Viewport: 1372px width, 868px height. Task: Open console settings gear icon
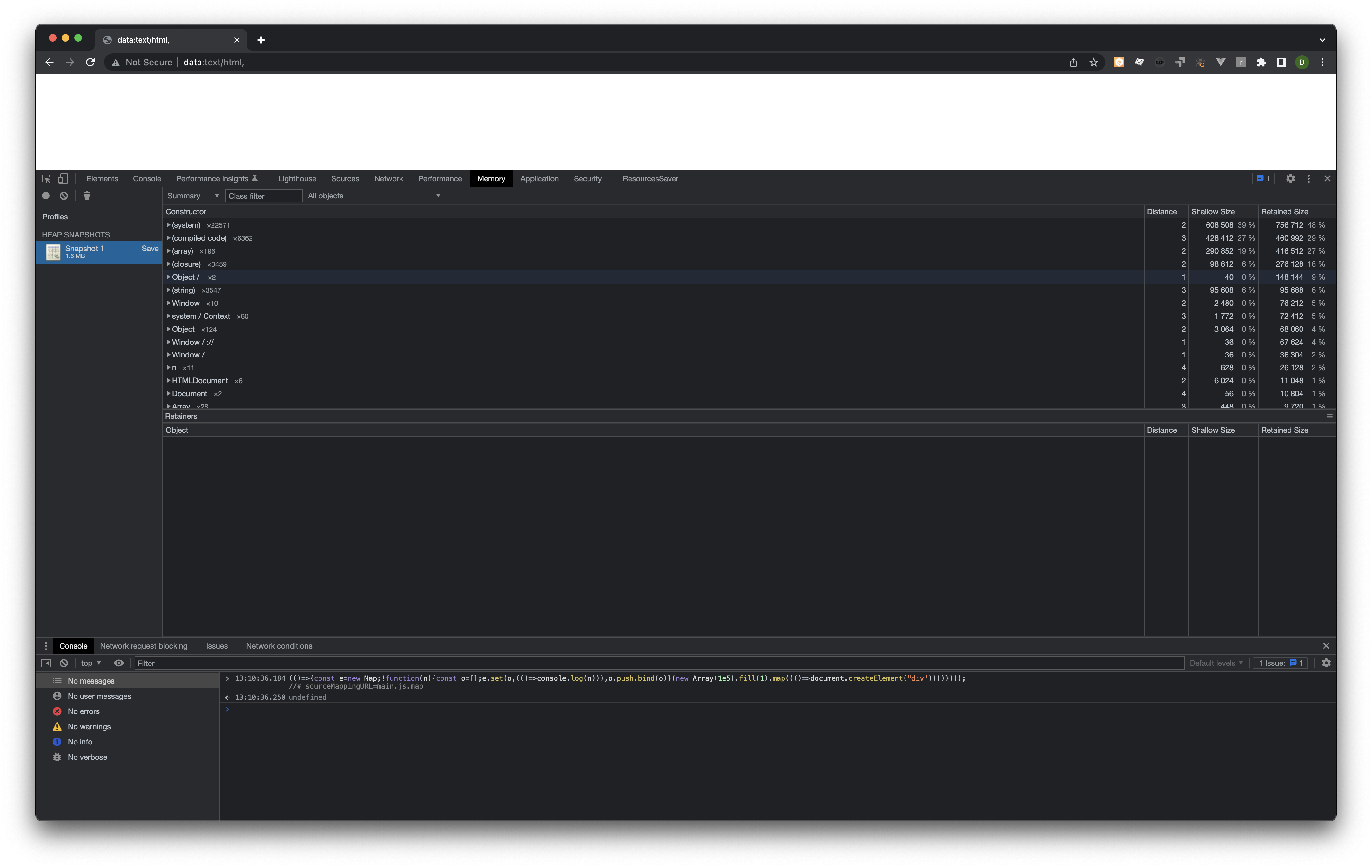coord(1326,663)
